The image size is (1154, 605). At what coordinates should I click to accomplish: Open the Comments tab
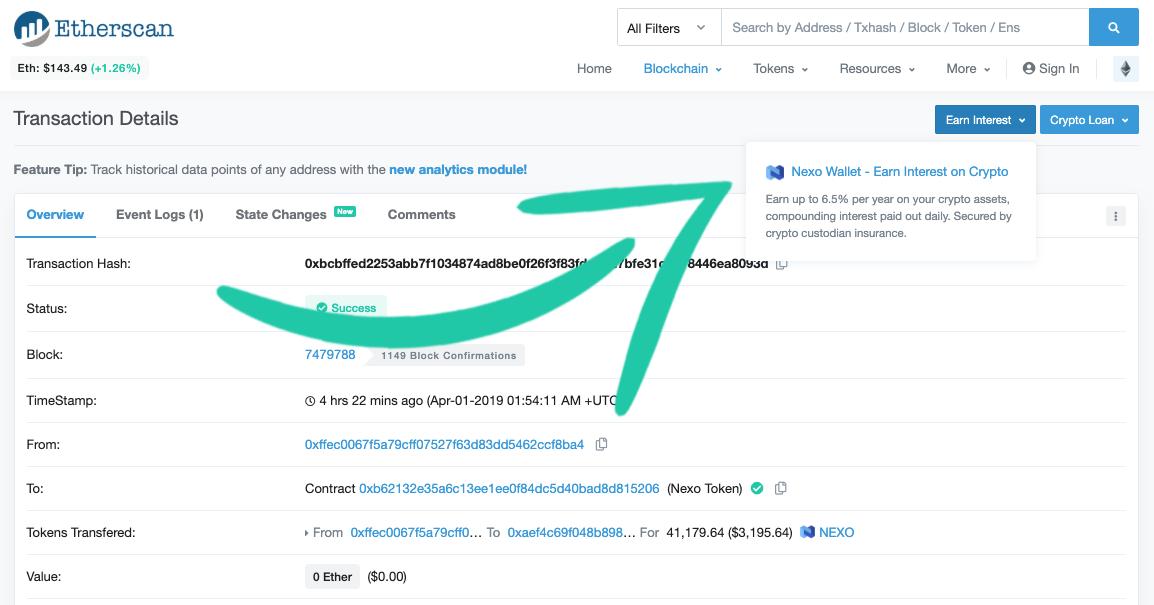click(422, 214)
